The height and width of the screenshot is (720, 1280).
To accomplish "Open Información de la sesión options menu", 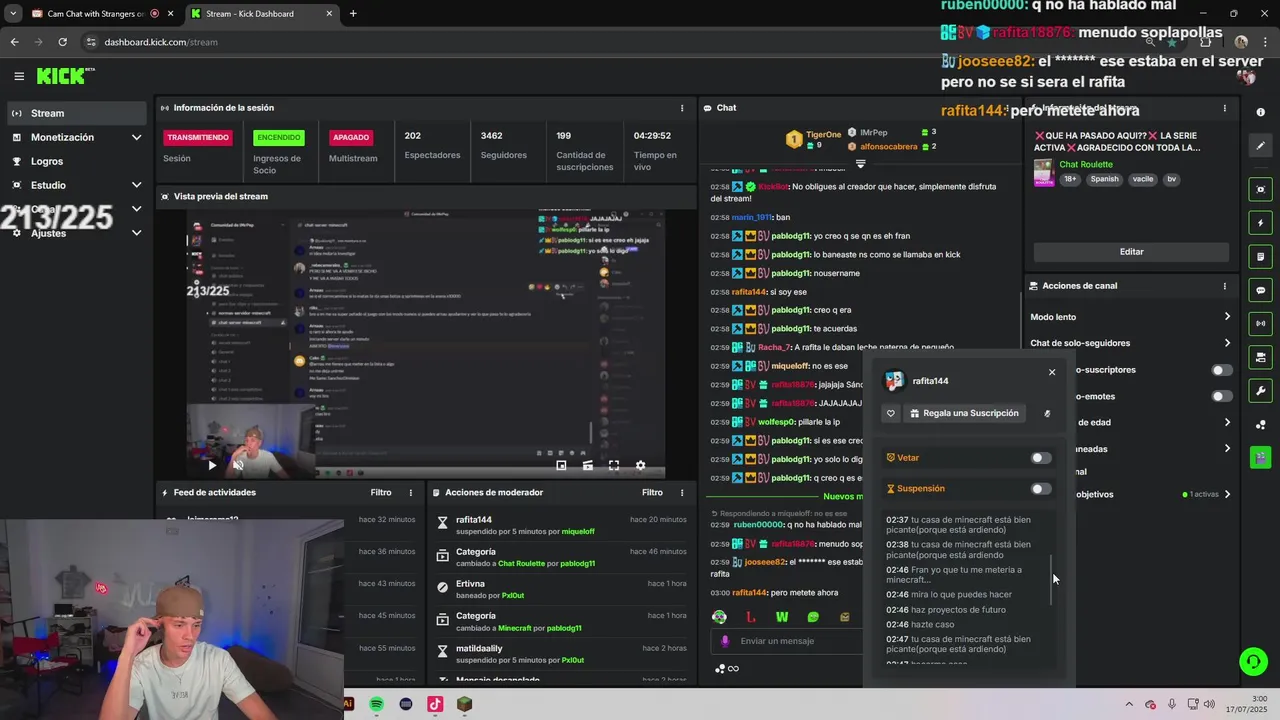I will 682,108.
